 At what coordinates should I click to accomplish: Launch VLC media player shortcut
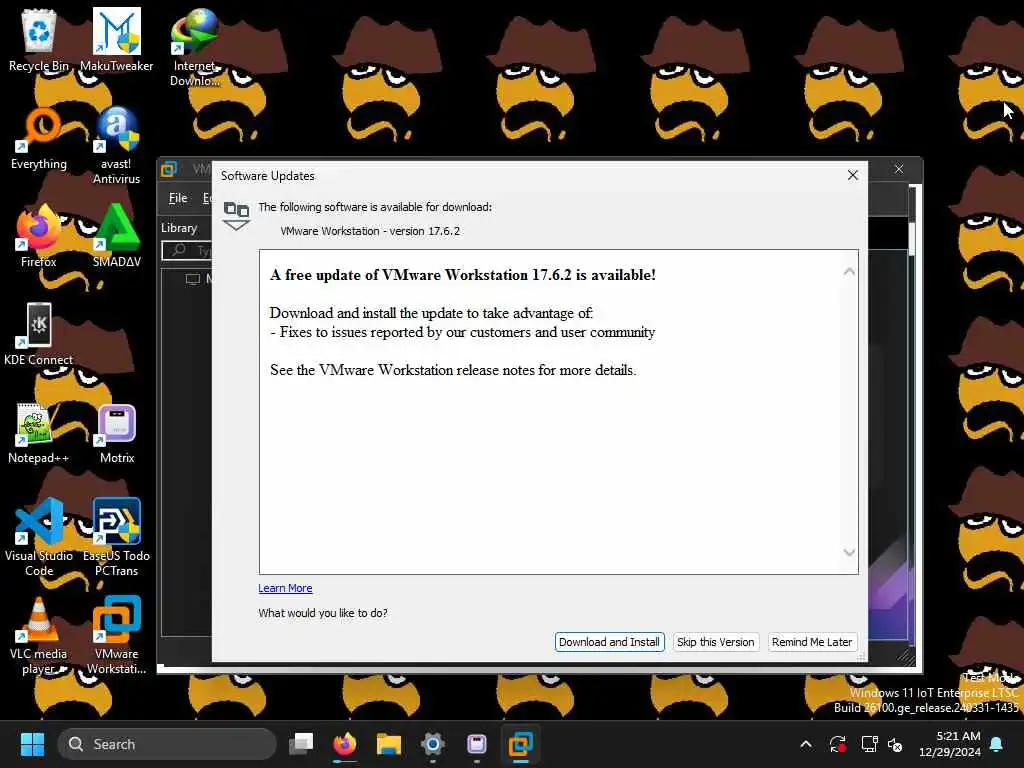[39, 635]
